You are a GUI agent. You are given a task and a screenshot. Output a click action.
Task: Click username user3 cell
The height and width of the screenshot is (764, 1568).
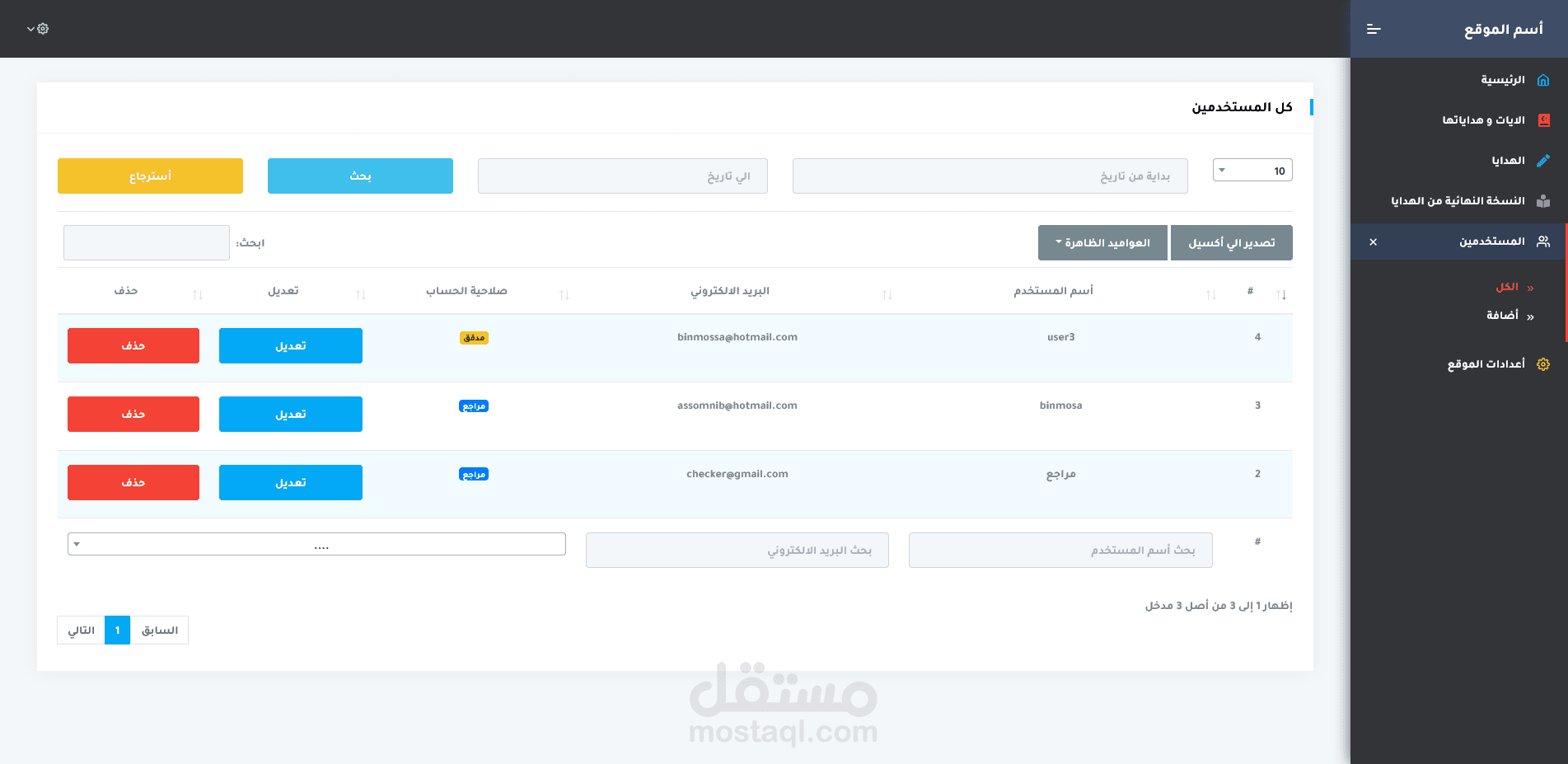pos(1061,337)
